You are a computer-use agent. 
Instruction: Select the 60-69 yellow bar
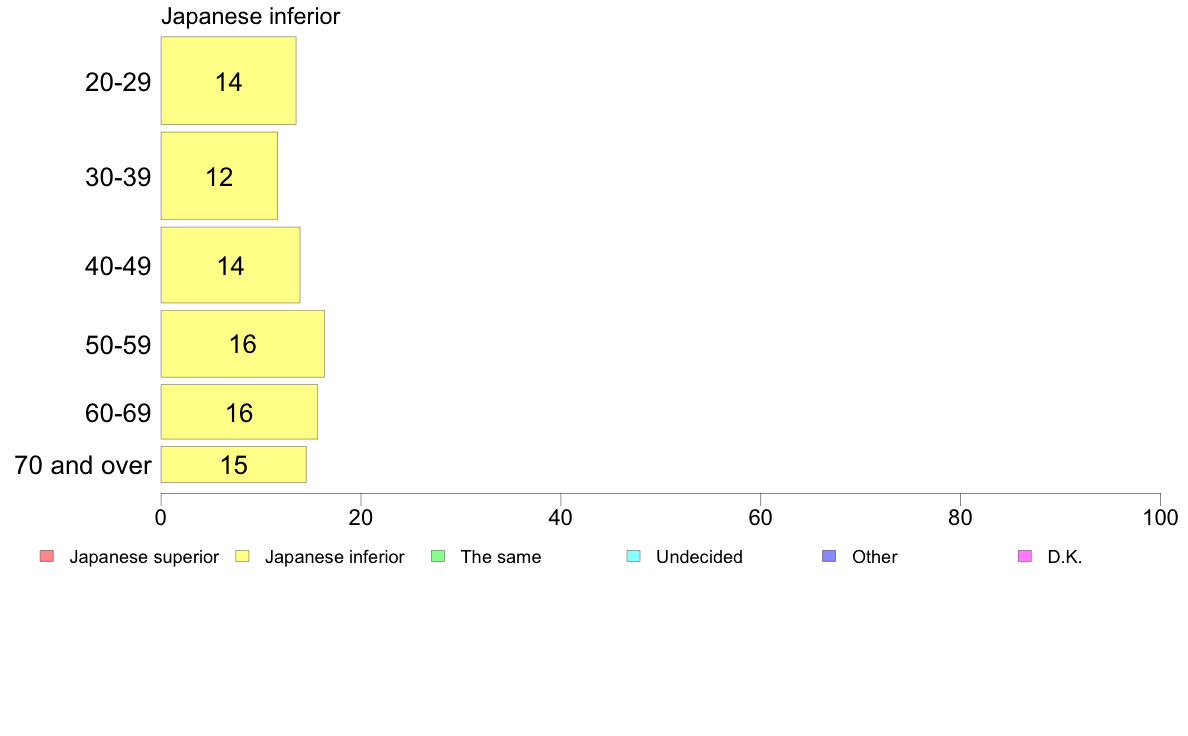[239, 412]
